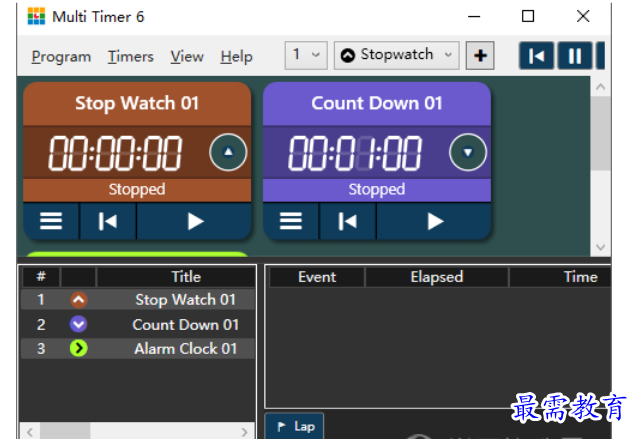Start Stop Watch 01 with play button
This screenshot has width=635, height=439.
pyautogui.click(x=194, y=221)
